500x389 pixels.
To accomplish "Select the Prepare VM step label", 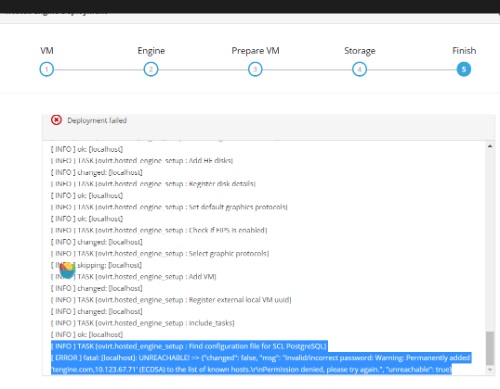I will click(255, 51).
